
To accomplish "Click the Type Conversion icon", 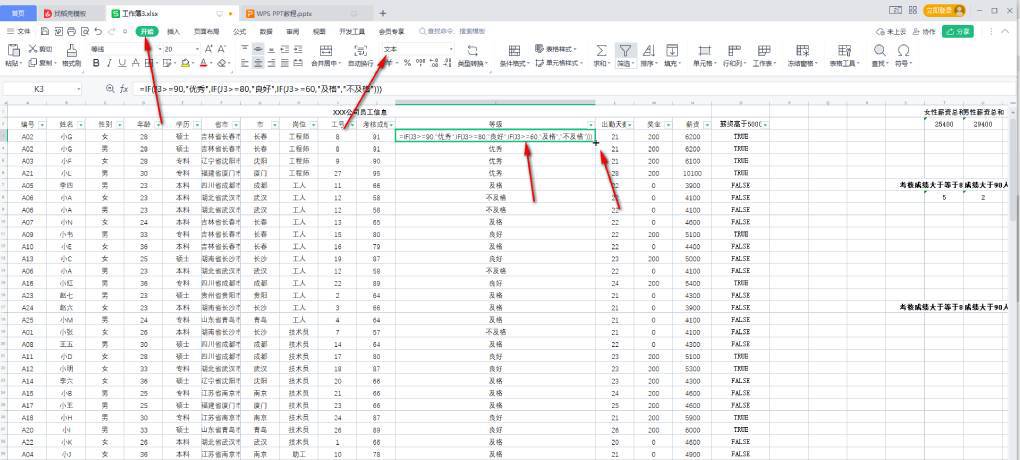I will coord(473,50).
